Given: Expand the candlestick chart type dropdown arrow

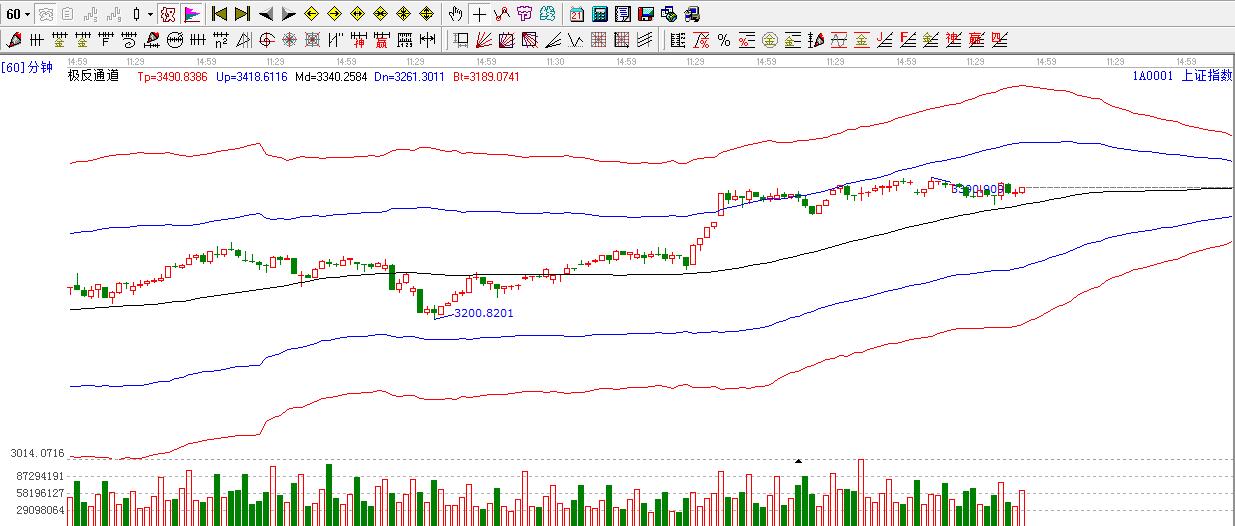Looking at the screenshot, I should click(x=150, y=14).
